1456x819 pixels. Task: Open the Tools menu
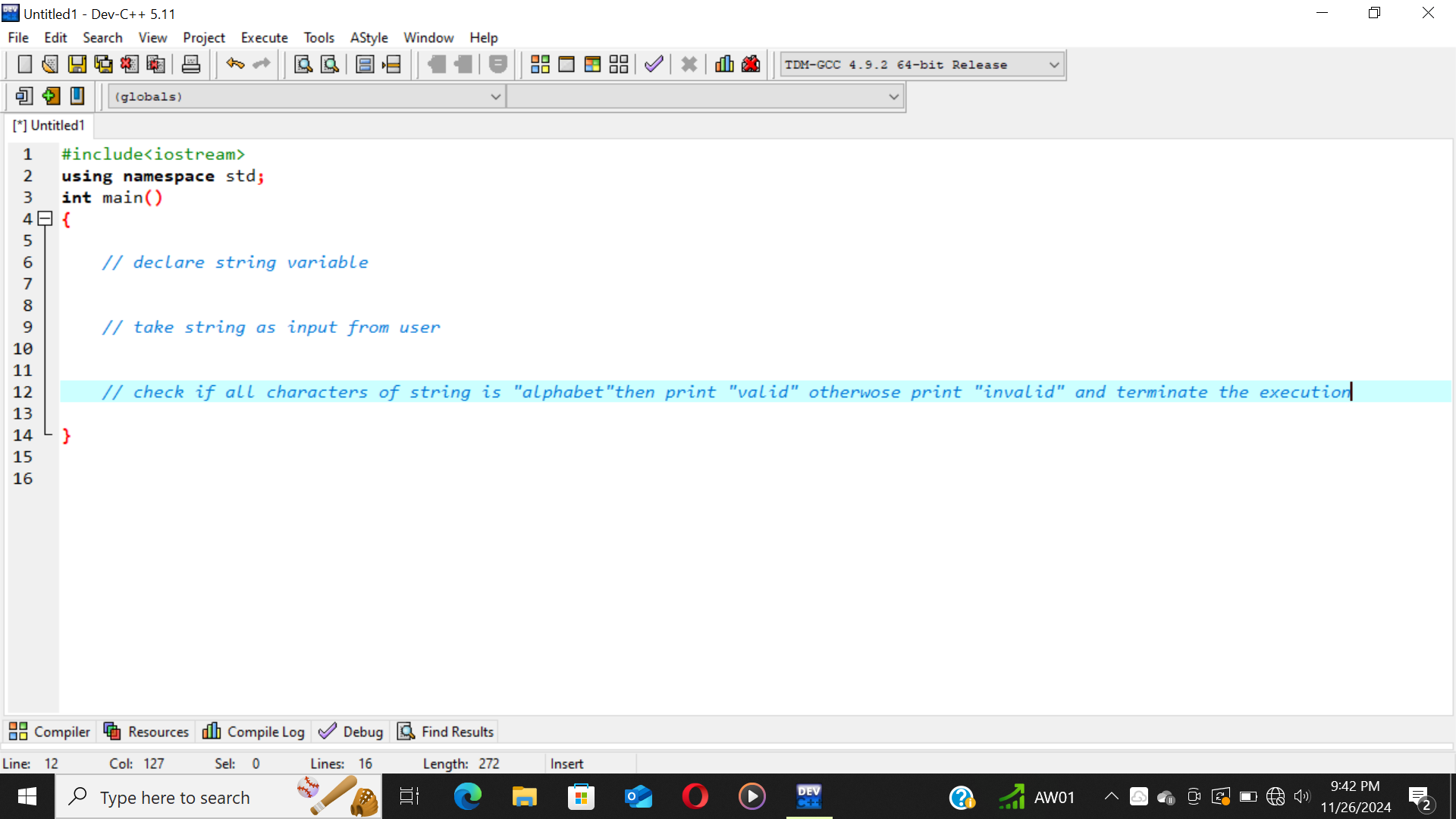point(319,37)
